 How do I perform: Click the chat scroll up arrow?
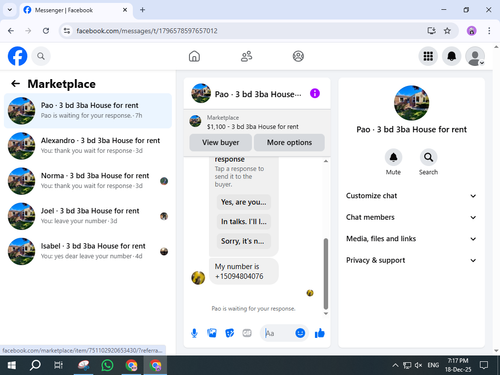[326, 161]
